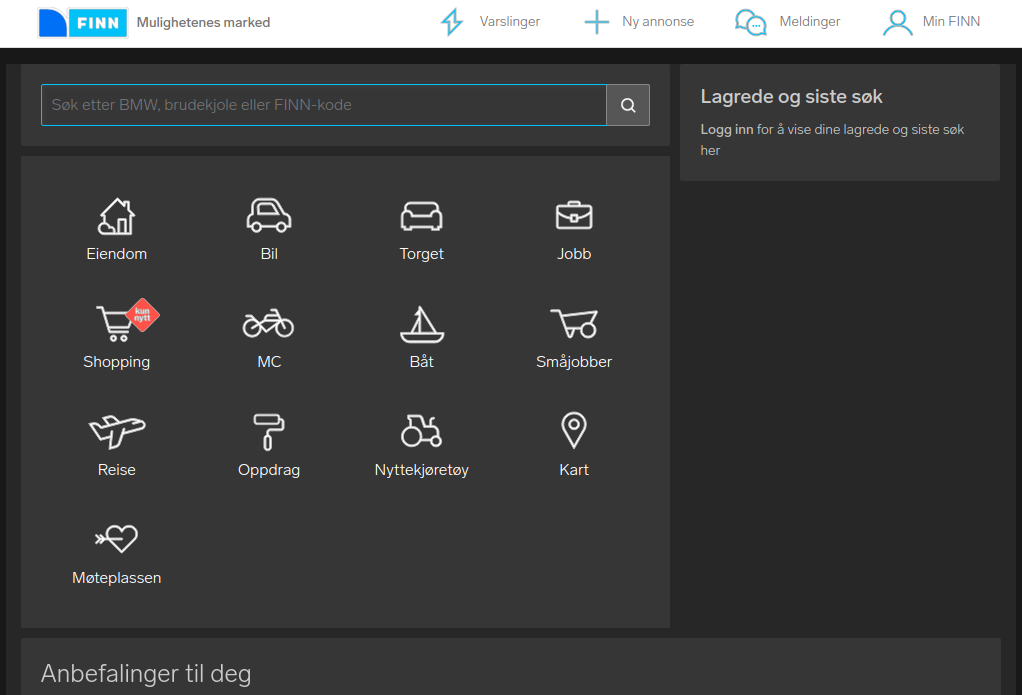Click the MC text label
1022x695 pixels.
pyautogui.click(x=269, y=362)
